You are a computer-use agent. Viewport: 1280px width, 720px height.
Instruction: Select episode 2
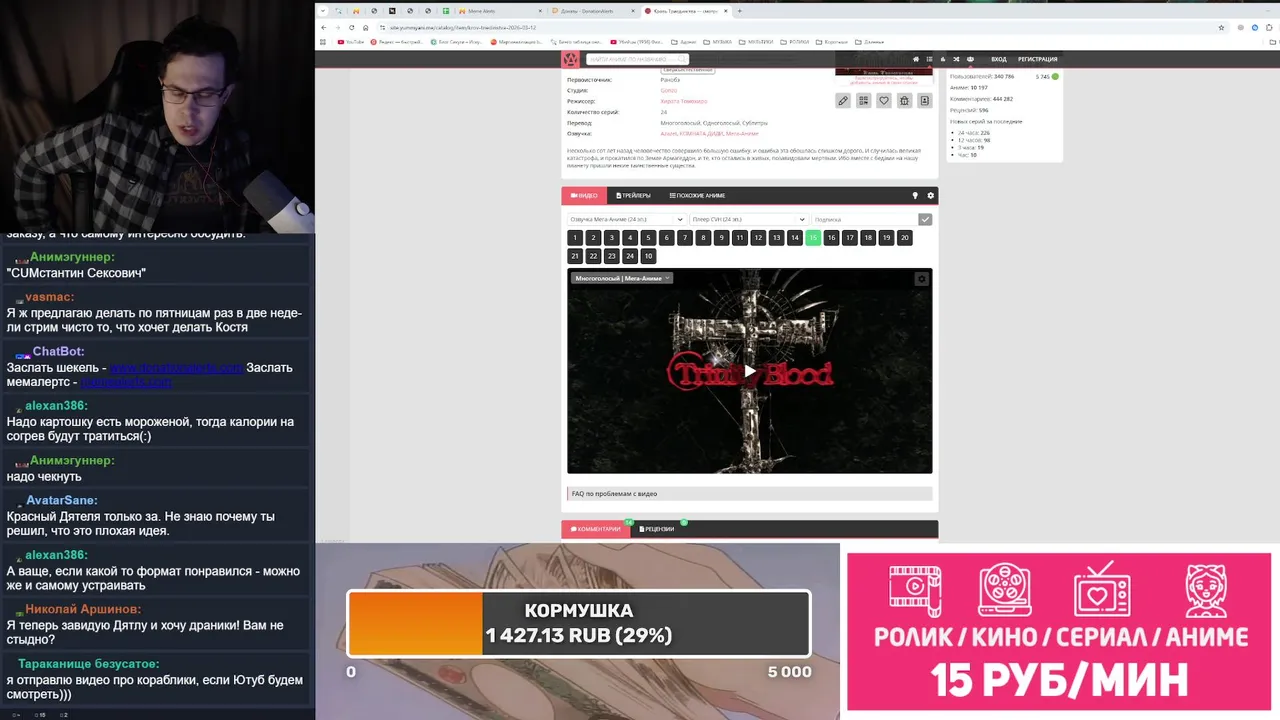(593, 238)
